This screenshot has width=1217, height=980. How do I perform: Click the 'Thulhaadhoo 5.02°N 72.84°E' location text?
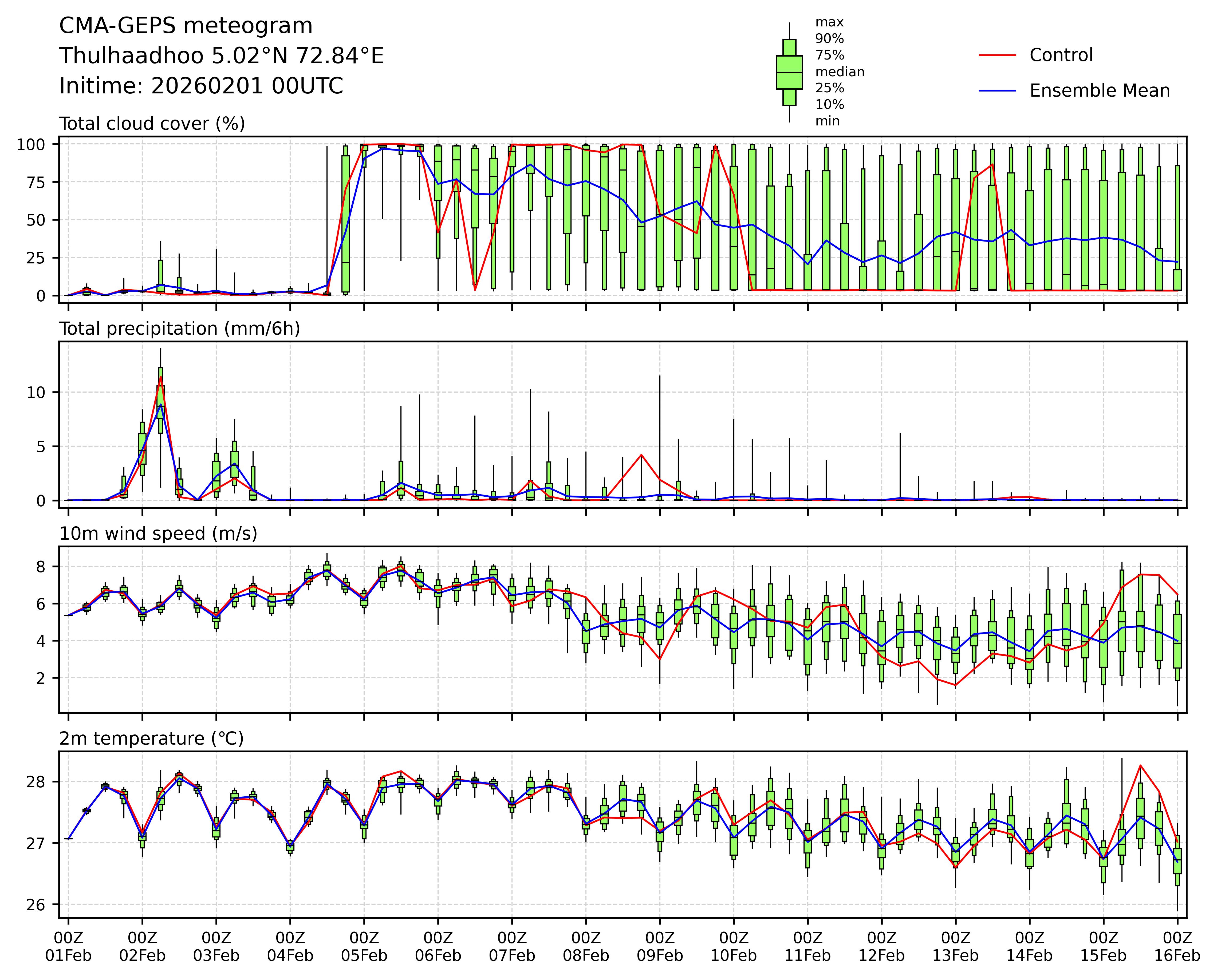coord(221,56)
